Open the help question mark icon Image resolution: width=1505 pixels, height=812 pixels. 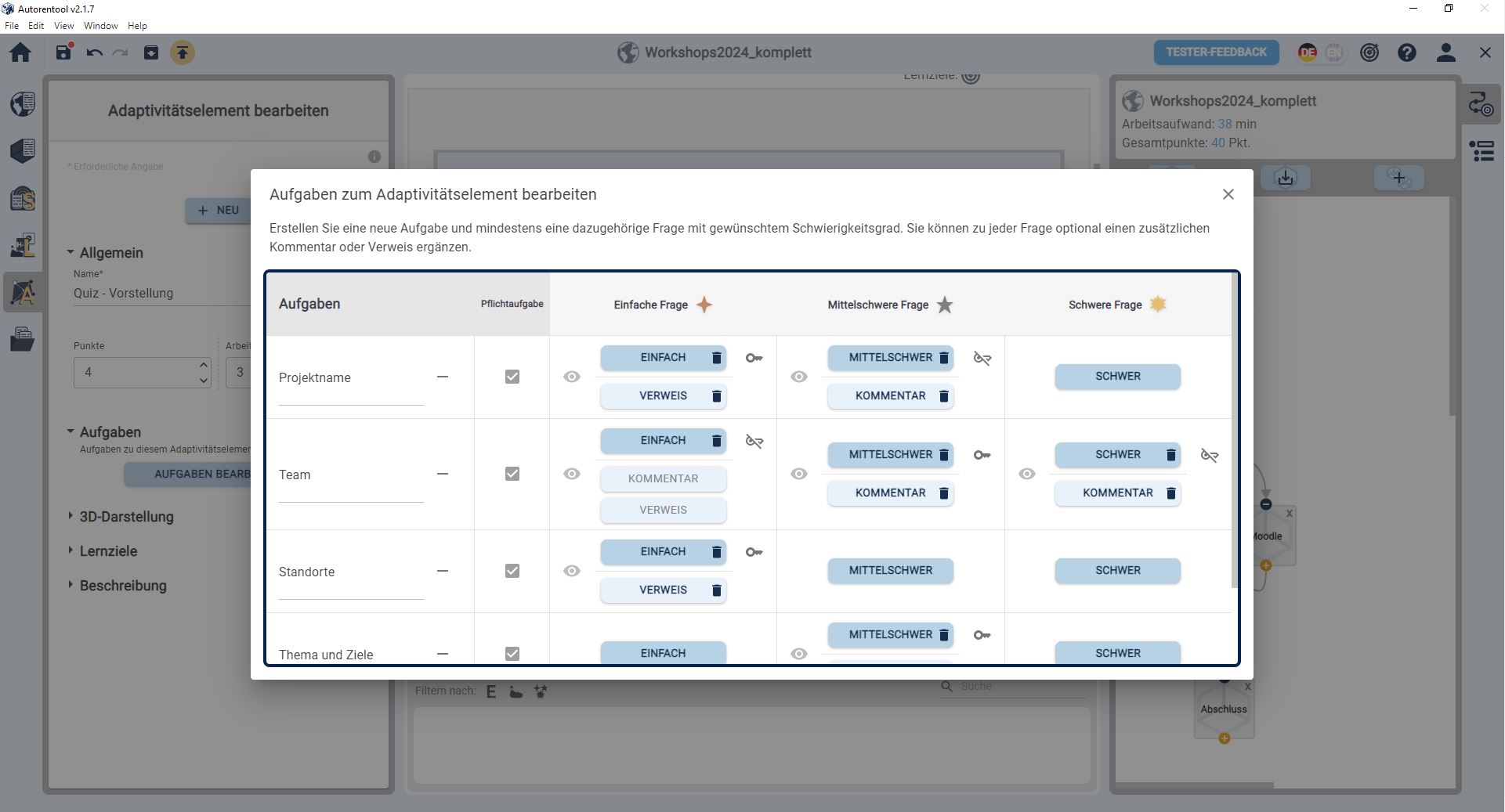click(1406, 52)
